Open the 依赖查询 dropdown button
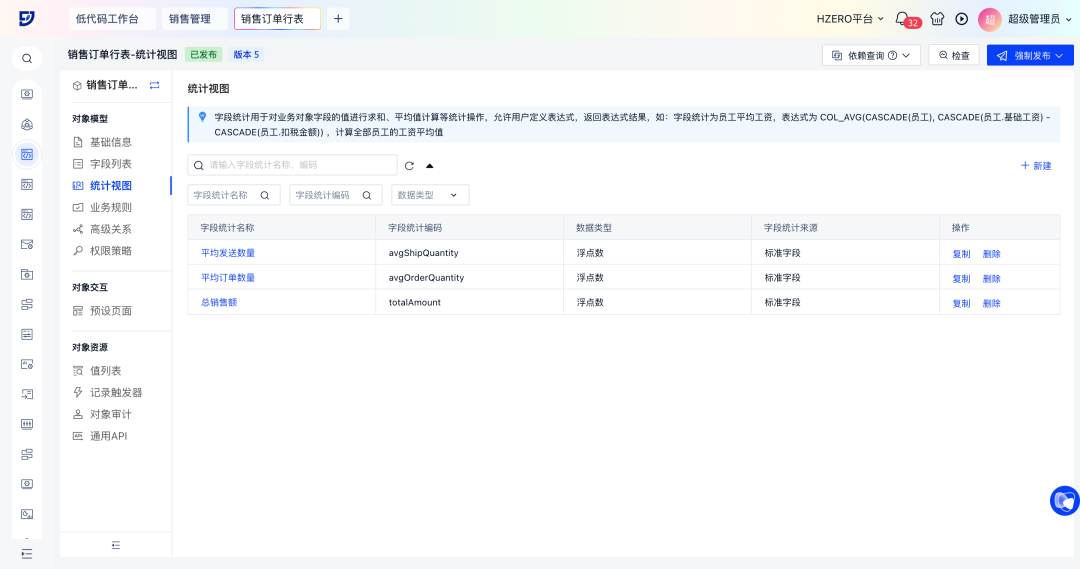 click(870, 56)
